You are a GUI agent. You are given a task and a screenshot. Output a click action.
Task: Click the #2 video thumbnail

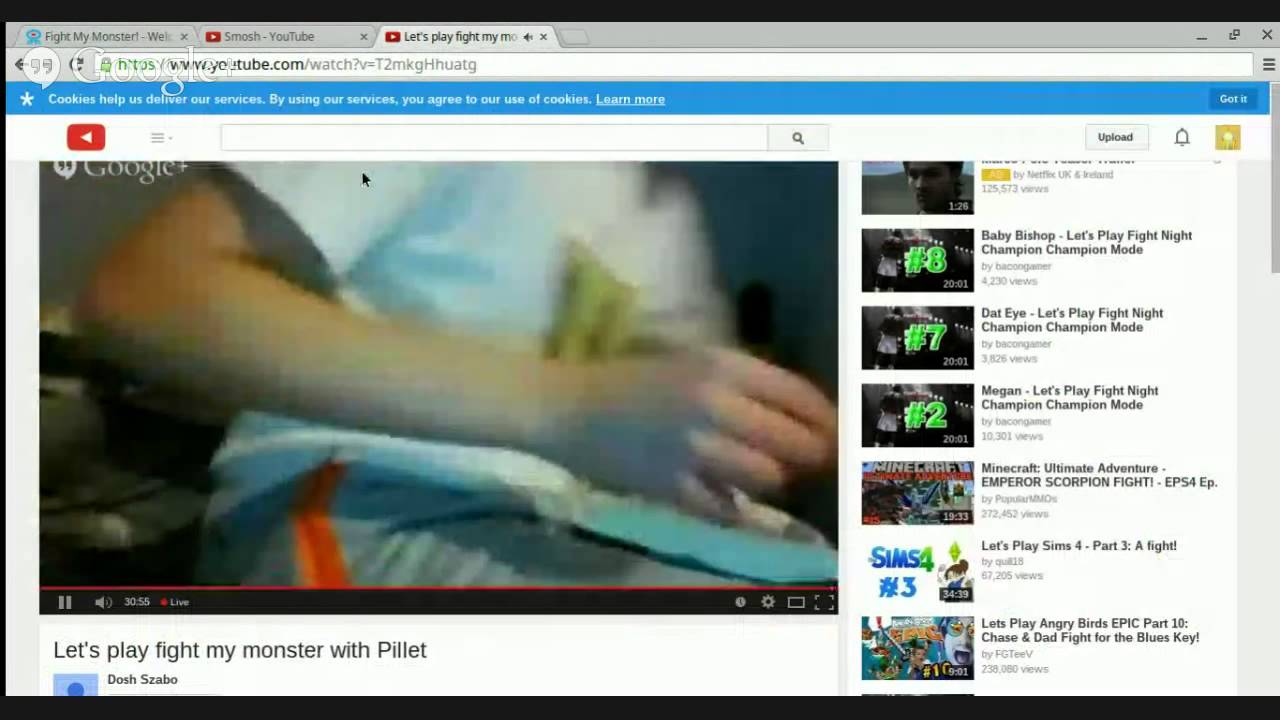click(917, 415)
